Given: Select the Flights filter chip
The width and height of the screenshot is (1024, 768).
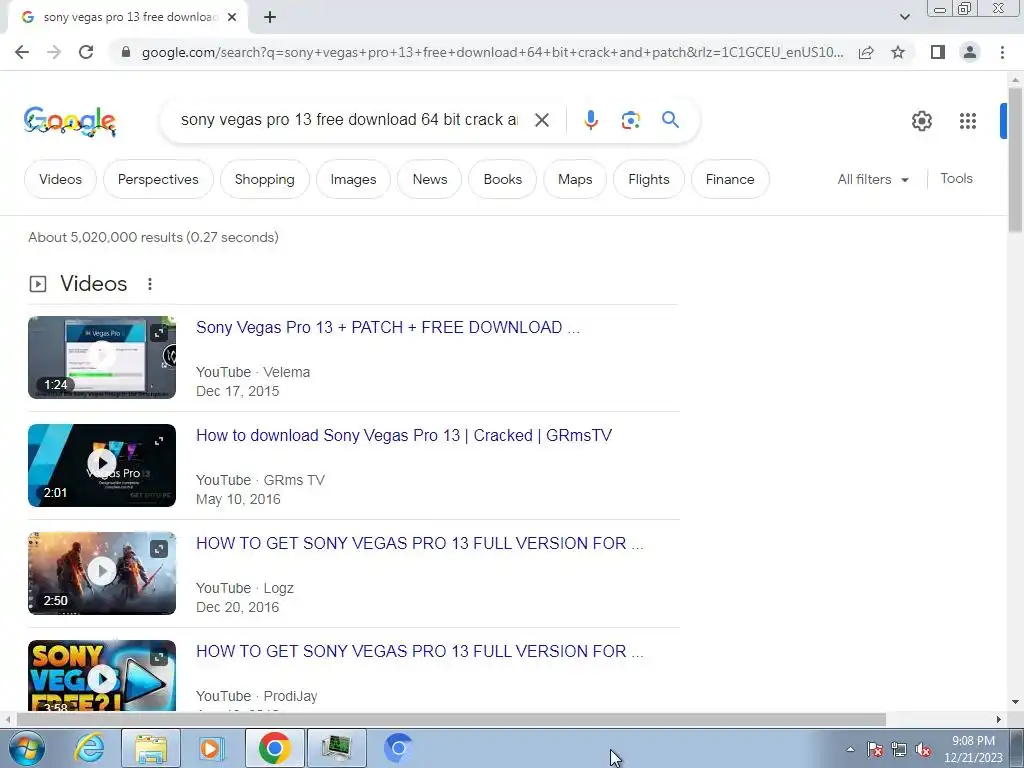Looking at the screenshot, I should tap(648, 180).
